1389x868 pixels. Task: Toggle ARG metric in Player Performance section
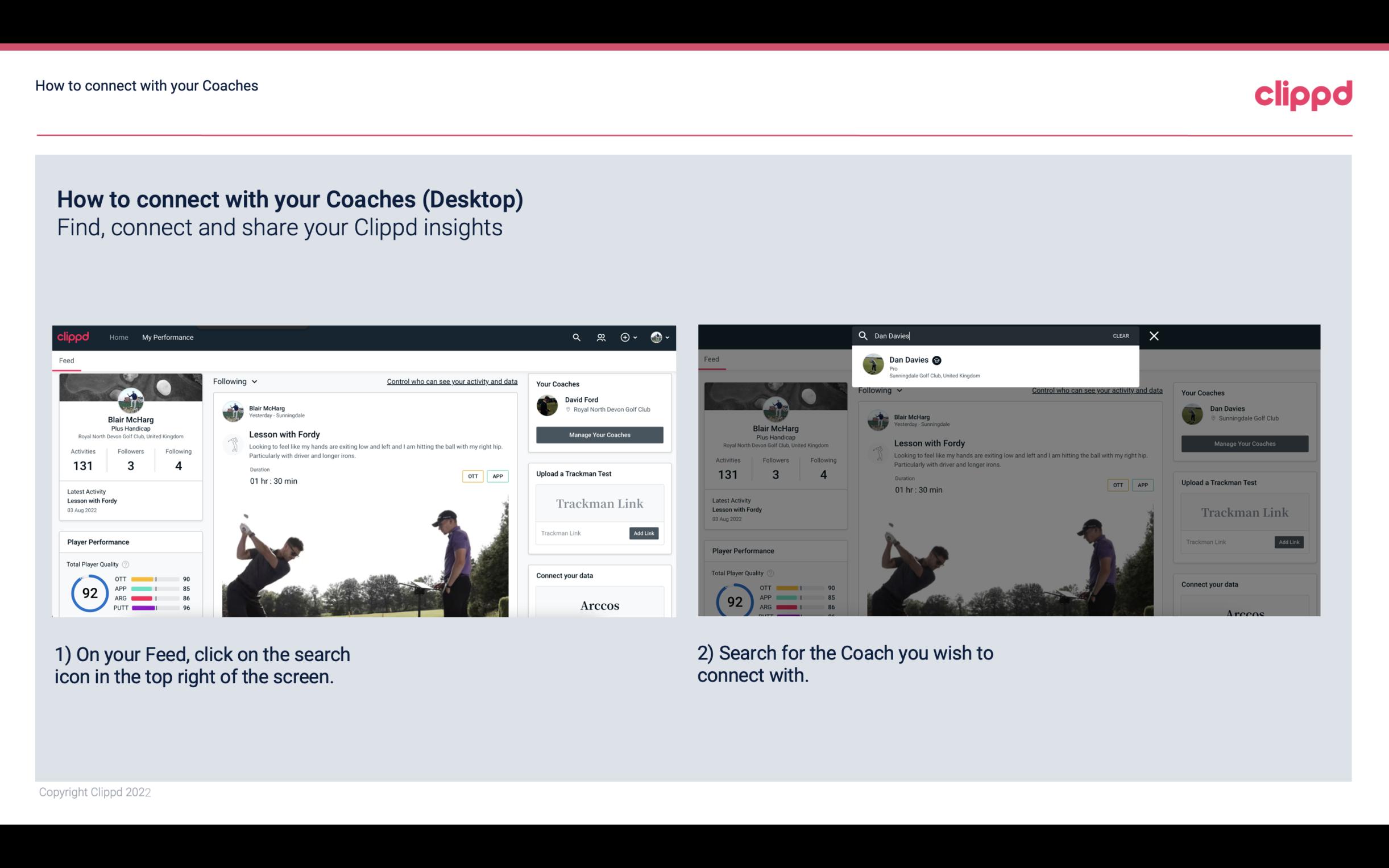(x=120, y=598)
